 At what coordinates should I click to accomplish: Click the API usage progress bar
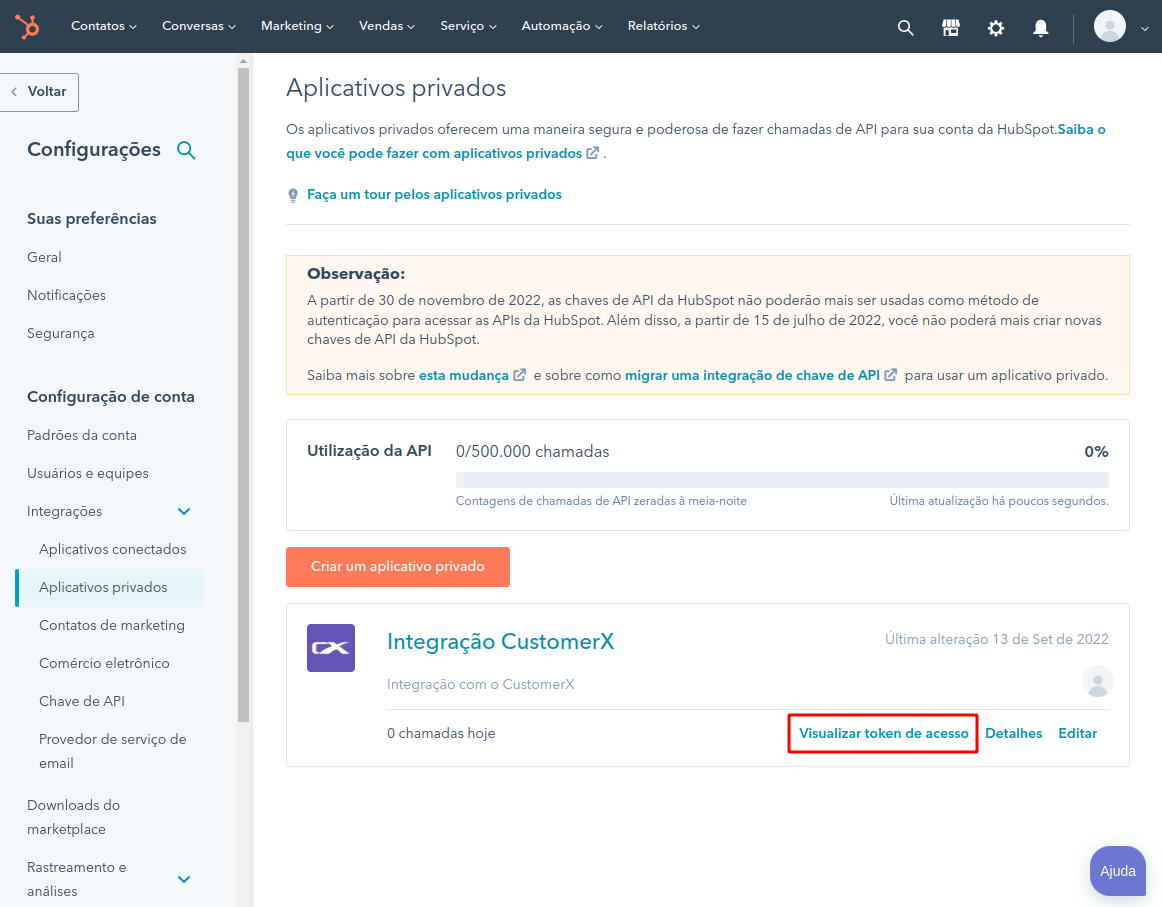pyautogui.click(x=782, y=479)
